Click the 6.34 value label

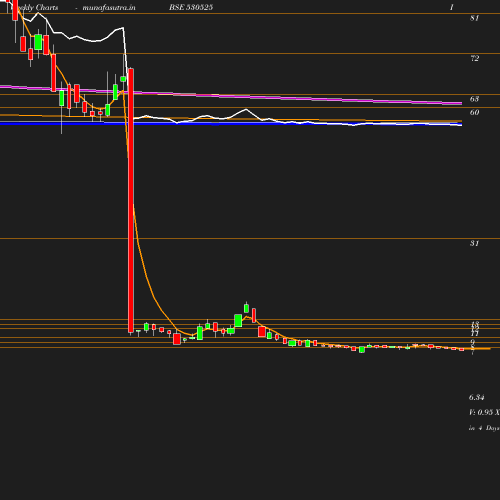point(476,397)
